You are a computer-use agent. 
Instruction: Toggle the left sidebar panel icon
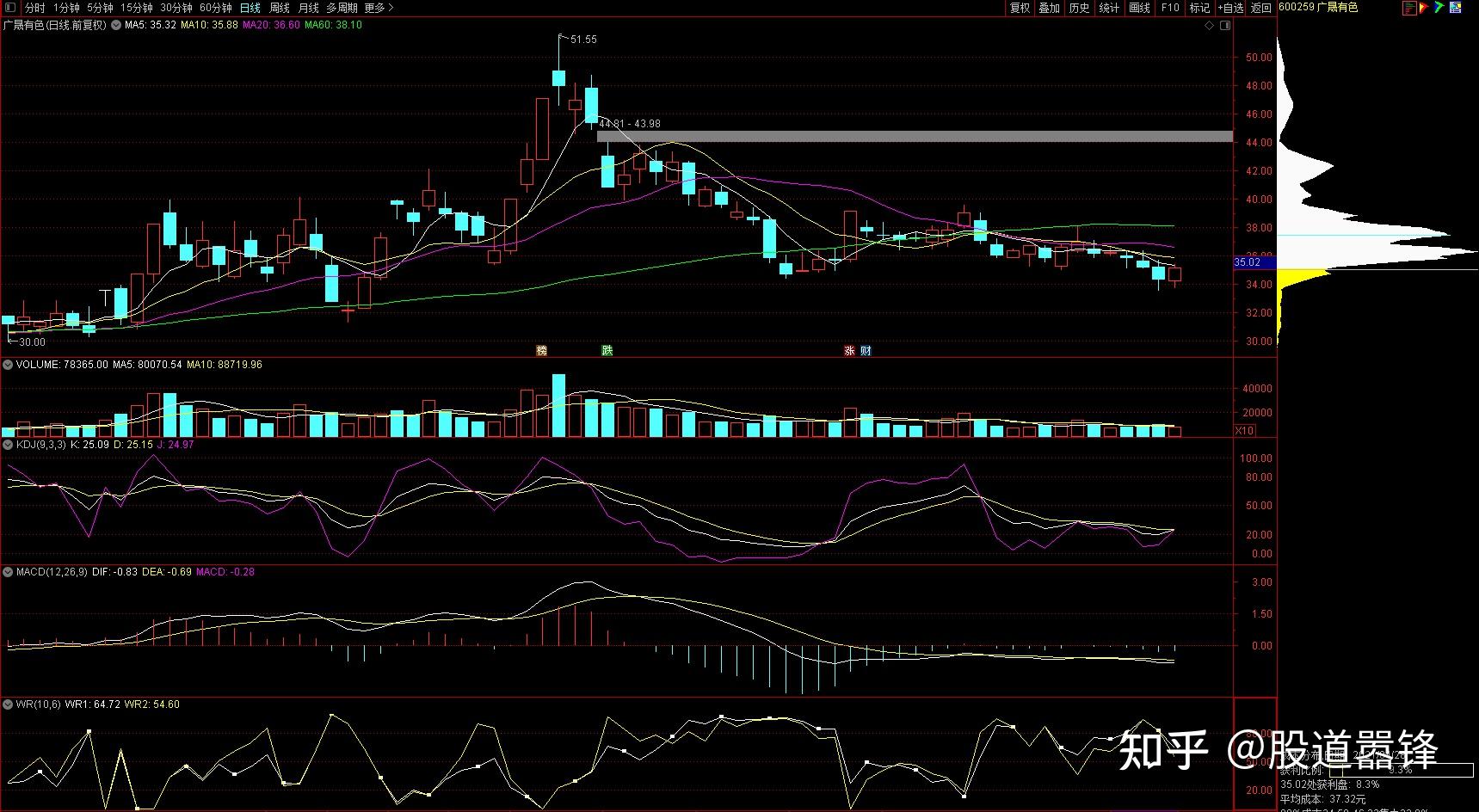(9, 8)
